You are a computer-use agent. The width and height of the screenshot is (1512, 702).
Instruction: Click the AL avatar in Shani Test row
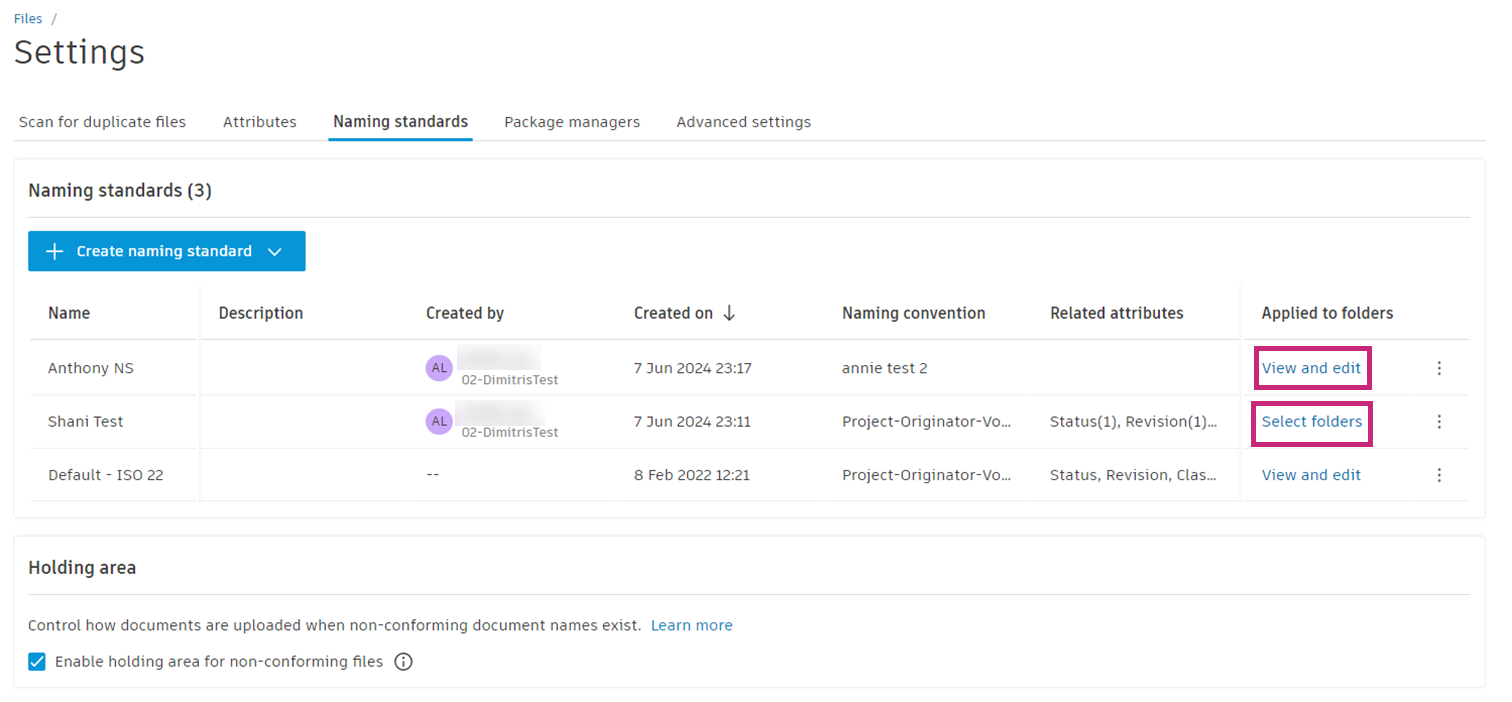(439, 421)
